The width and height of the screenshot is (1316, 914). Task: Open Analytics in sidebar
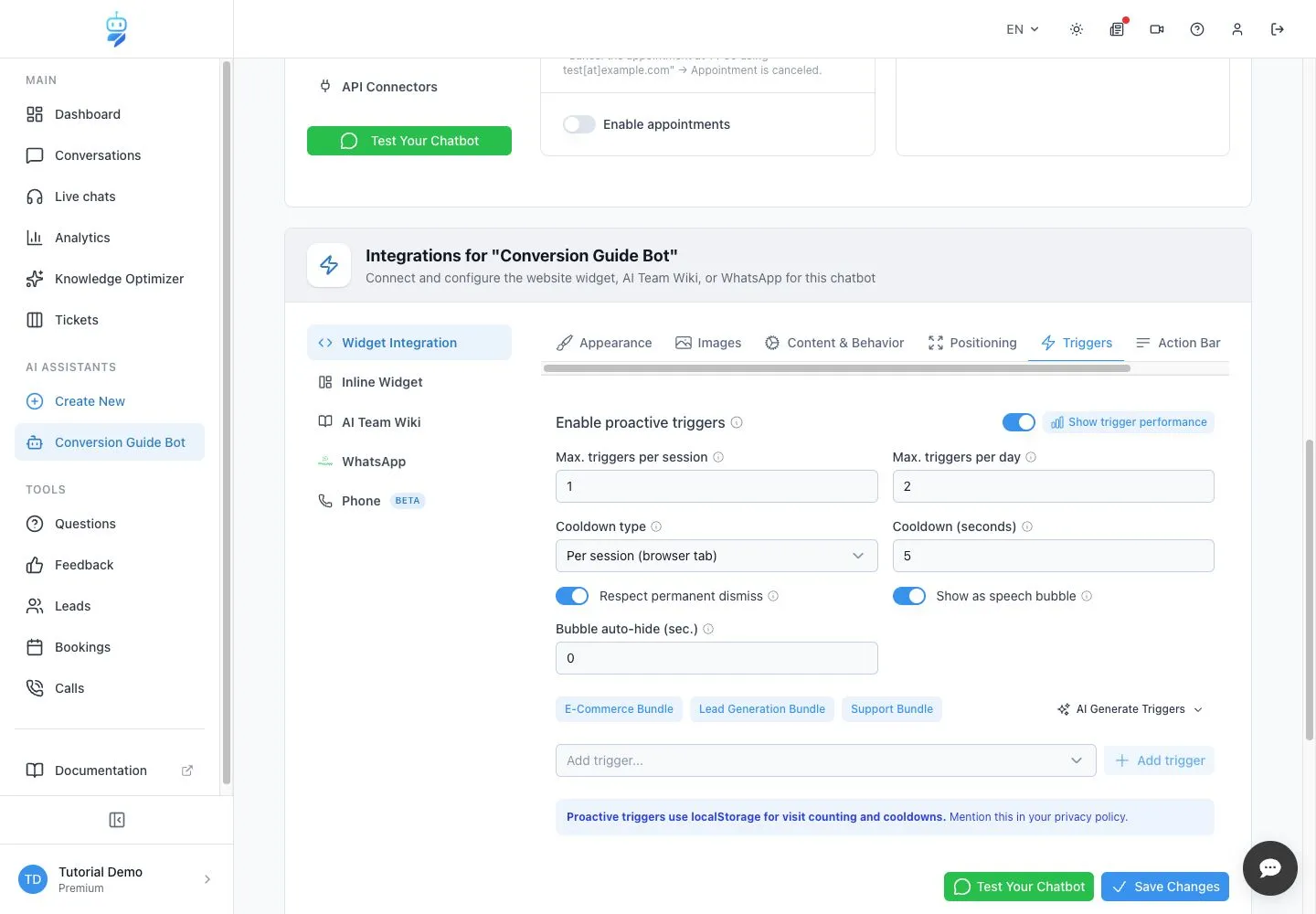tap(110, 238)
